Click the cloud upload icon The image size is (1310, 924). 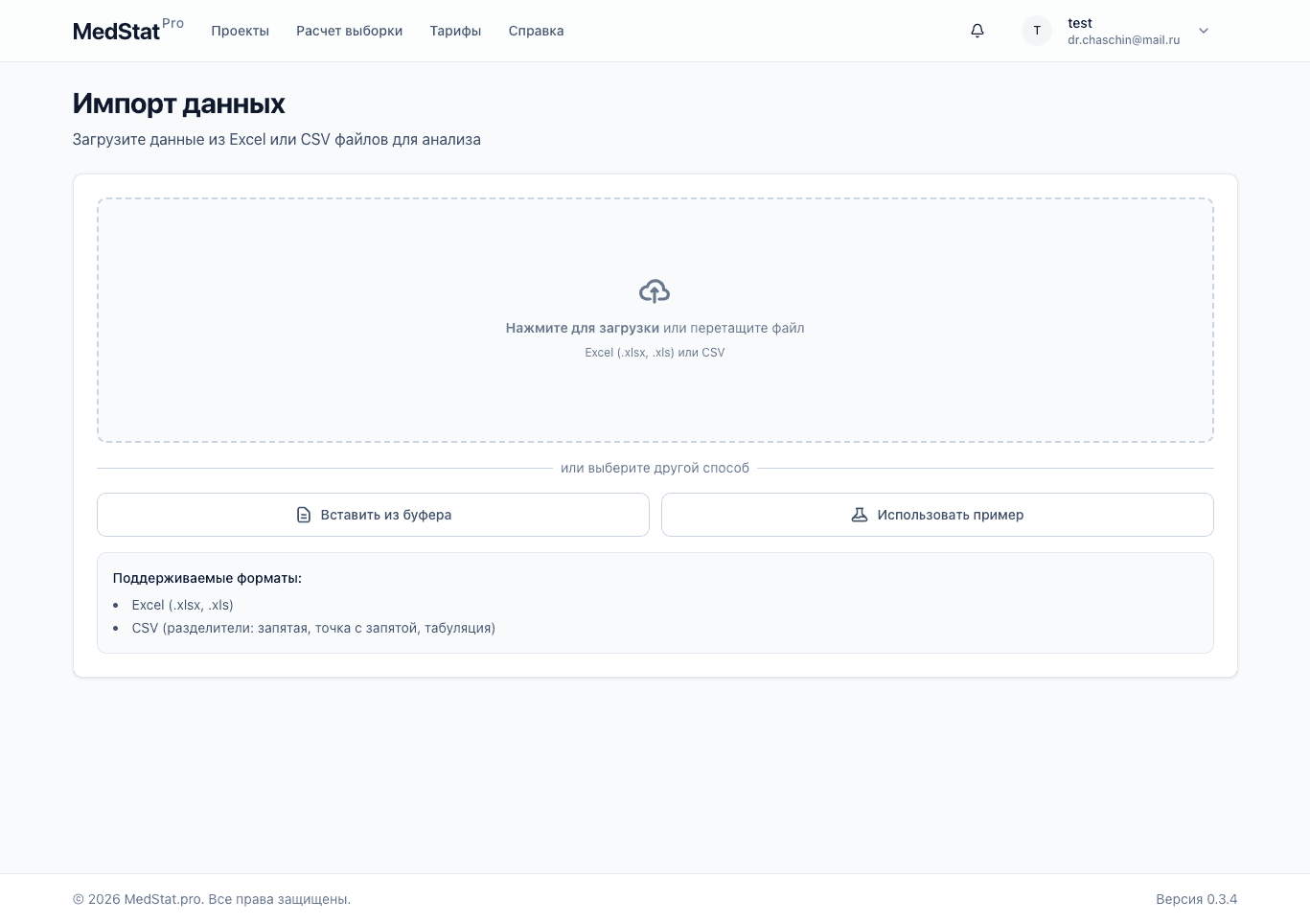[655, 290]
